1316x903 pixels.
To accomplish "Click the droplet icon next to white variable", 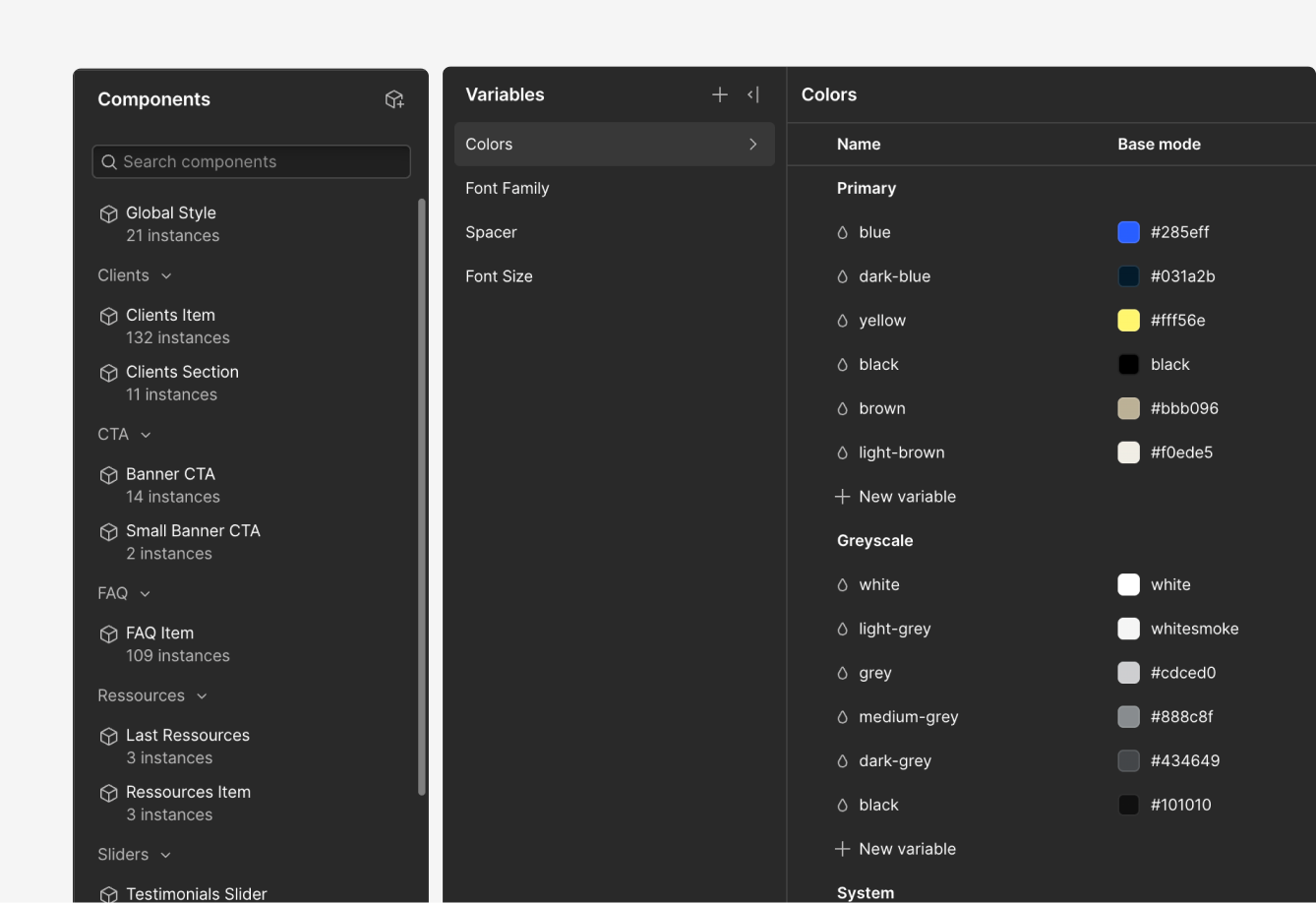I will click(842, 584).
